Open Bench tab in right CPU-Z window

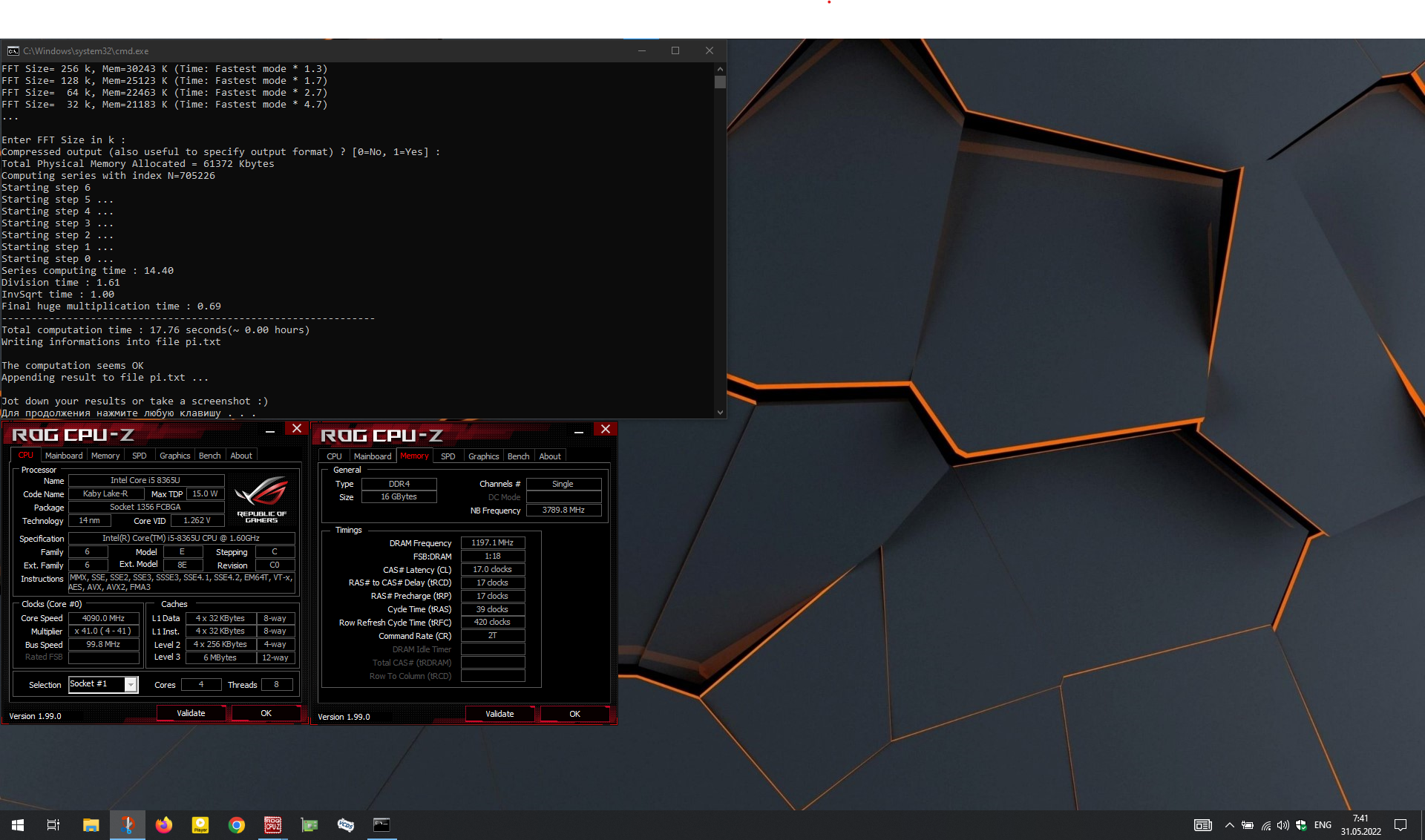(519, 456)
